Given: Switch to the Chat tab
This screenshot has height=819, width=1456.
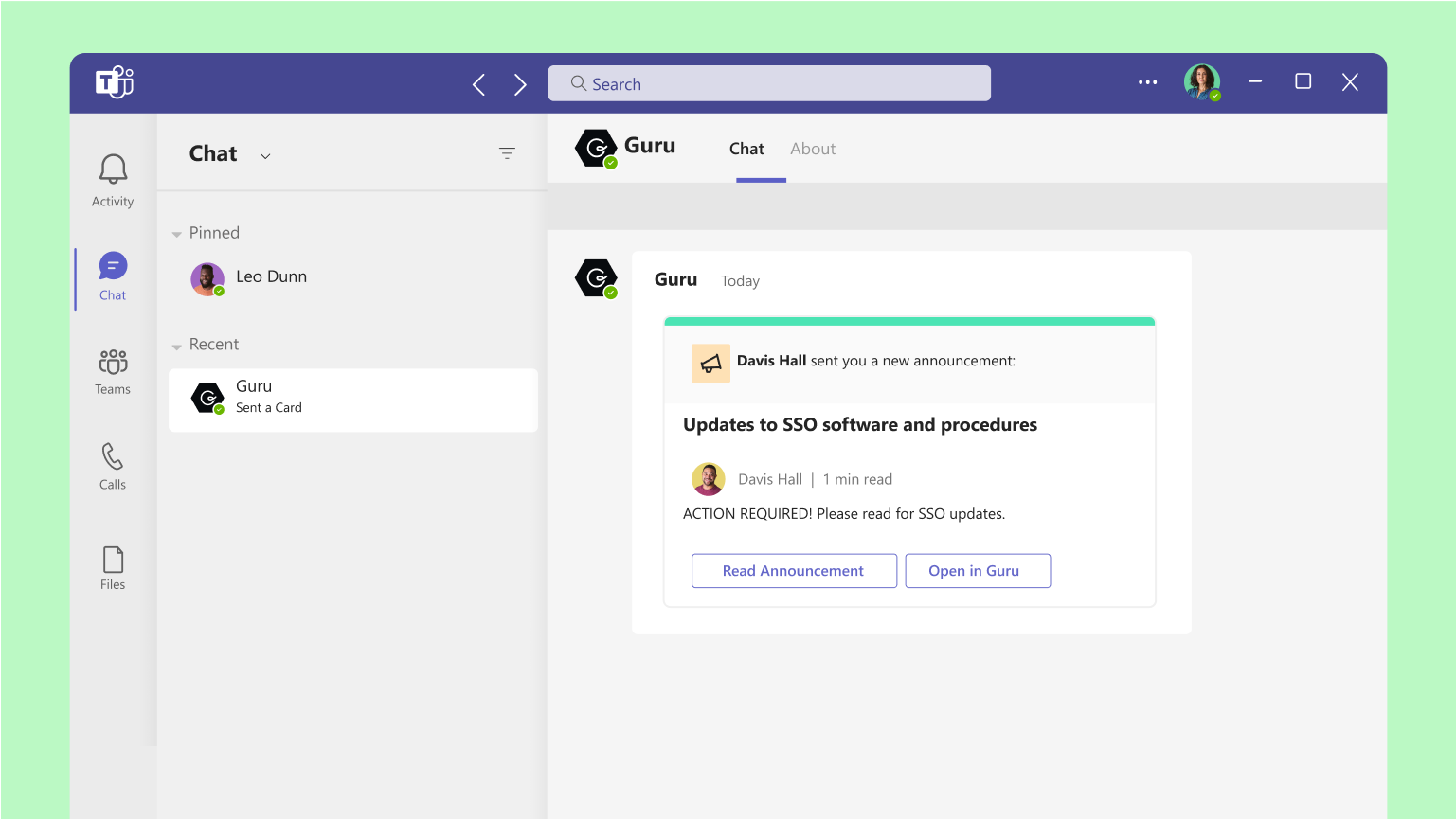Looking at the screenshot, I should click(746, 149).
